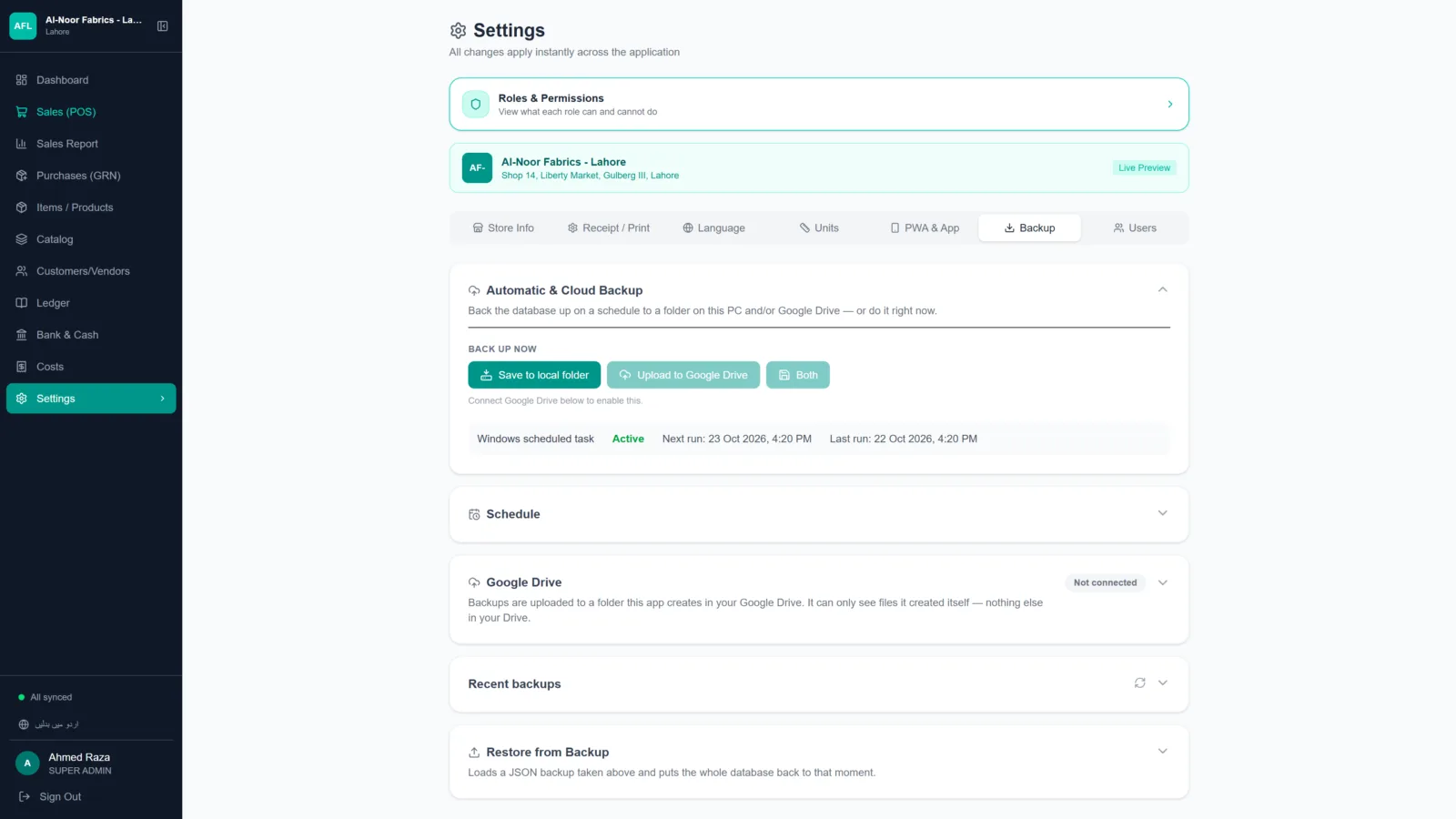This screenshot has width=1456, height=819.
Task: Open Roles & Permissions via arrow
Action: pyautogui.click(x=1169, y=105)
